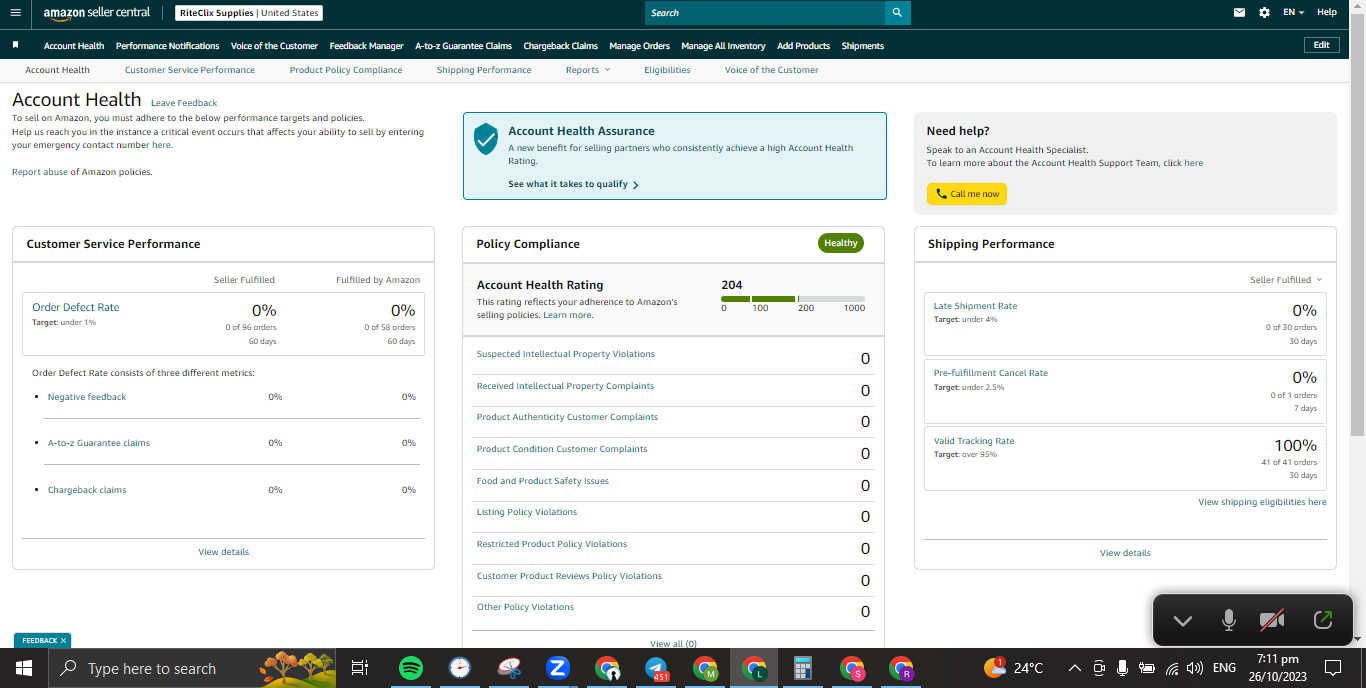Select Add Products in top nav
1366x688 pixels.
click(803, 46)
